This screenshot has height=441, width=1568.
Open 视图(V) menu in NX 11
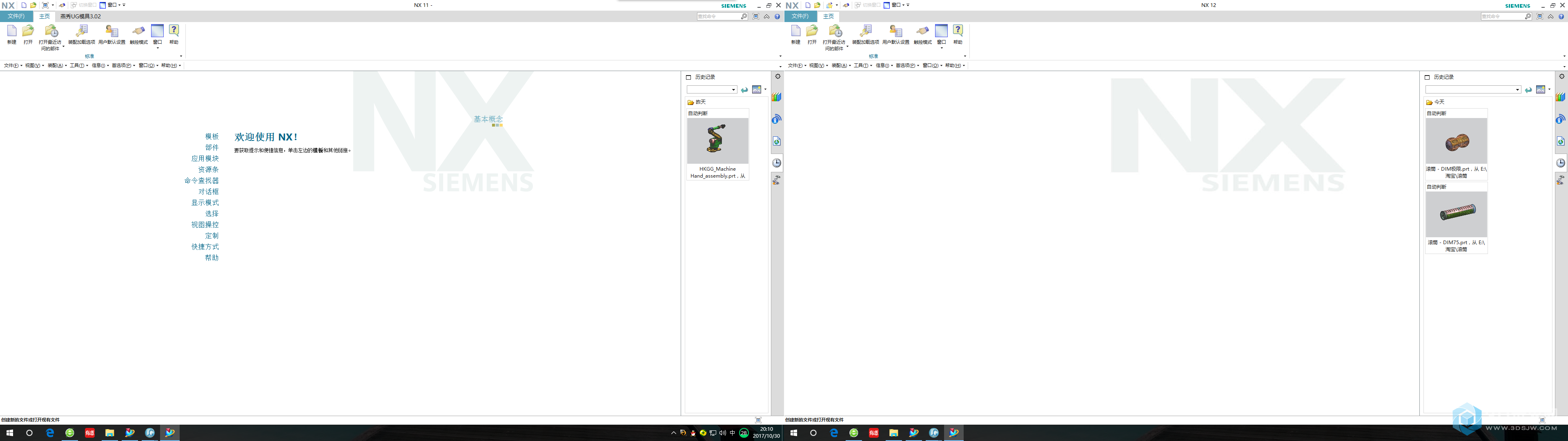click(34, 66)
